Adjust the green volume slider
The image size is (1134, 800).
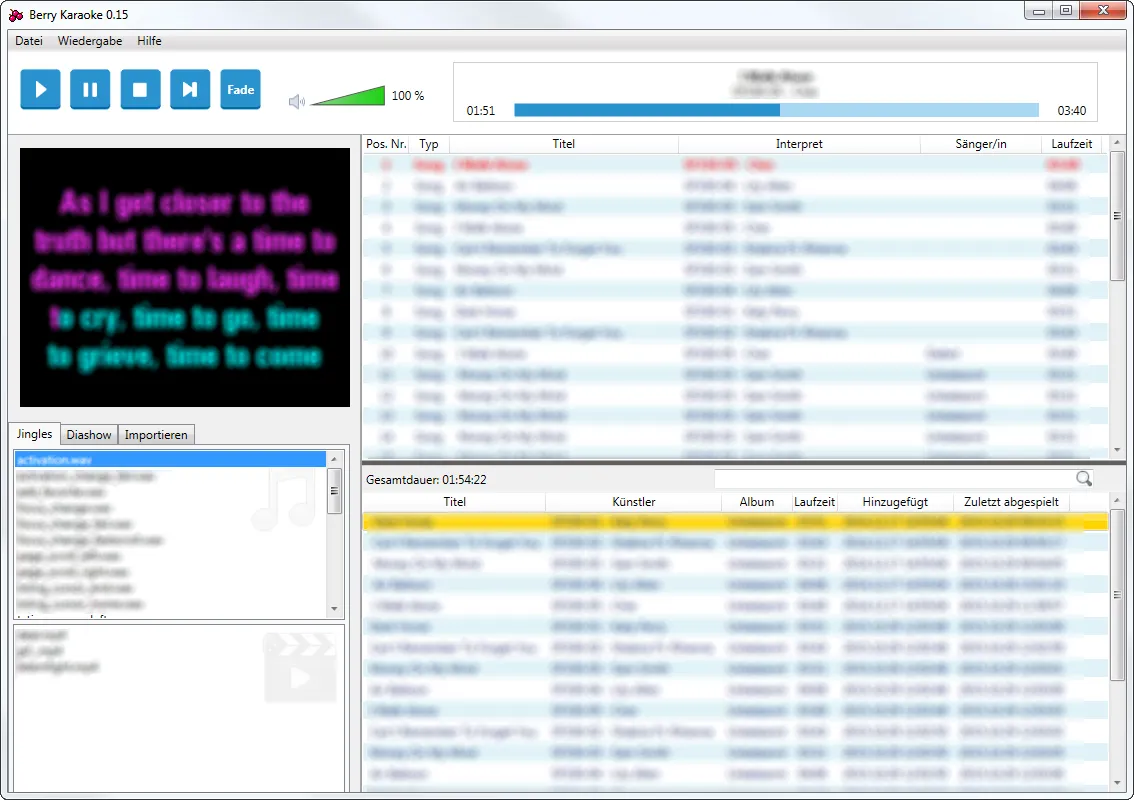pyautogui.click(x=348, y=95)
